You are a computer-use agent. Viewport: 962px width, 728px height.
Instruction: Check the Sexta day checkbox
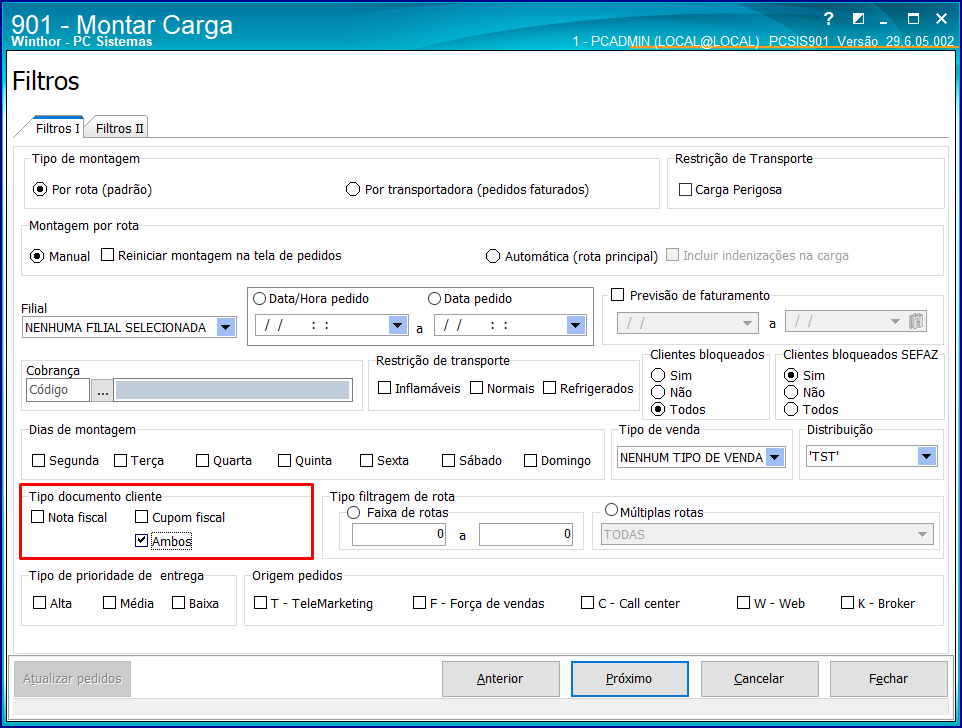(x=366, y=460)
